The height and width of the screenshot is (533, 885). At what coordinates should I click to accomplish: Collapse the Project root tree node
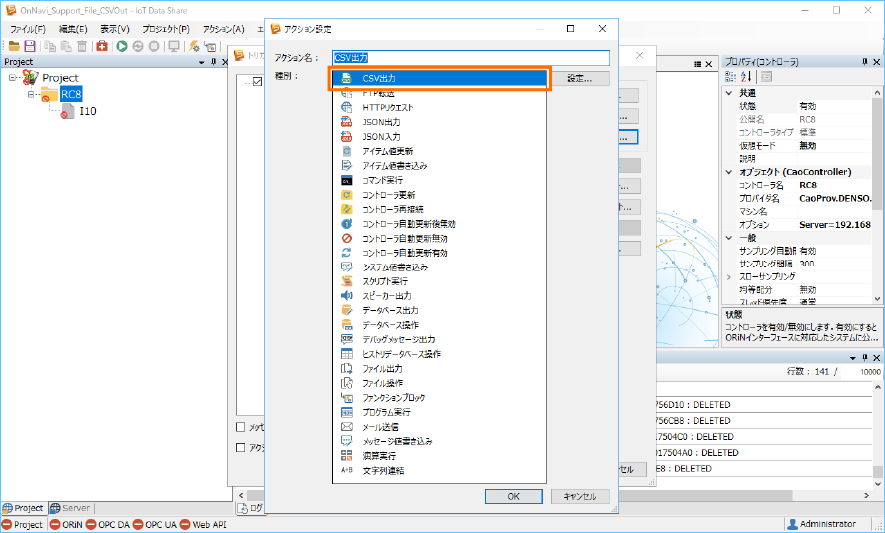pyautogui.click(x=14, y=78)
